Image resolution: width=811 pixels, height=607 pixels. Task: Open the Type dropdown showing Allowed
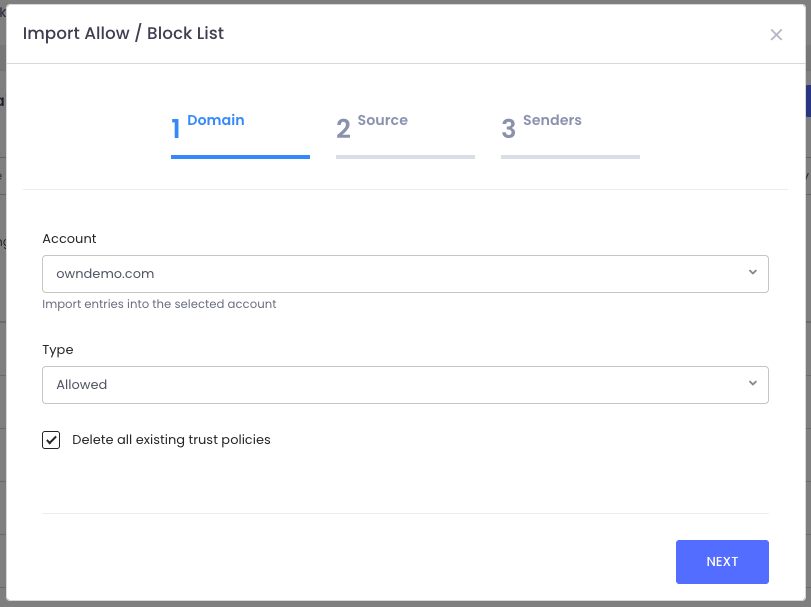click(390, 384)
